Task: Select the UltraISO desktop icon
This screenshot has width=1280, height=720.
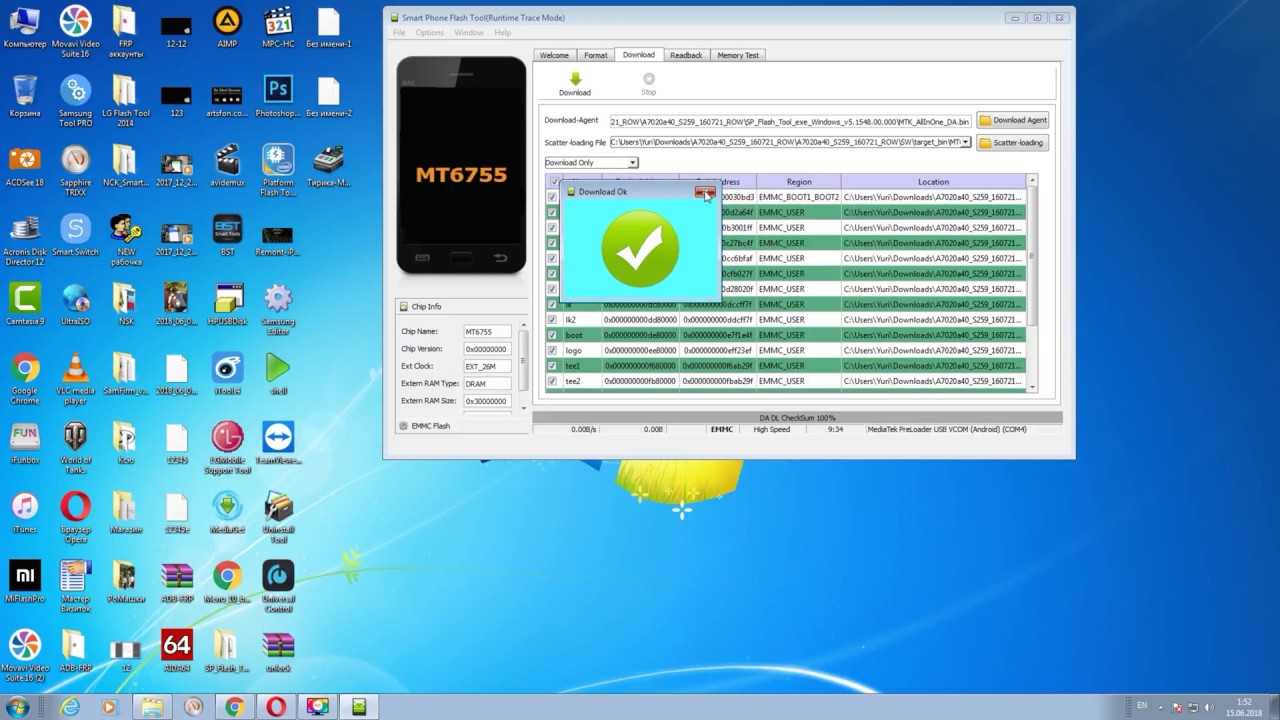Action: tap(75, 304)
